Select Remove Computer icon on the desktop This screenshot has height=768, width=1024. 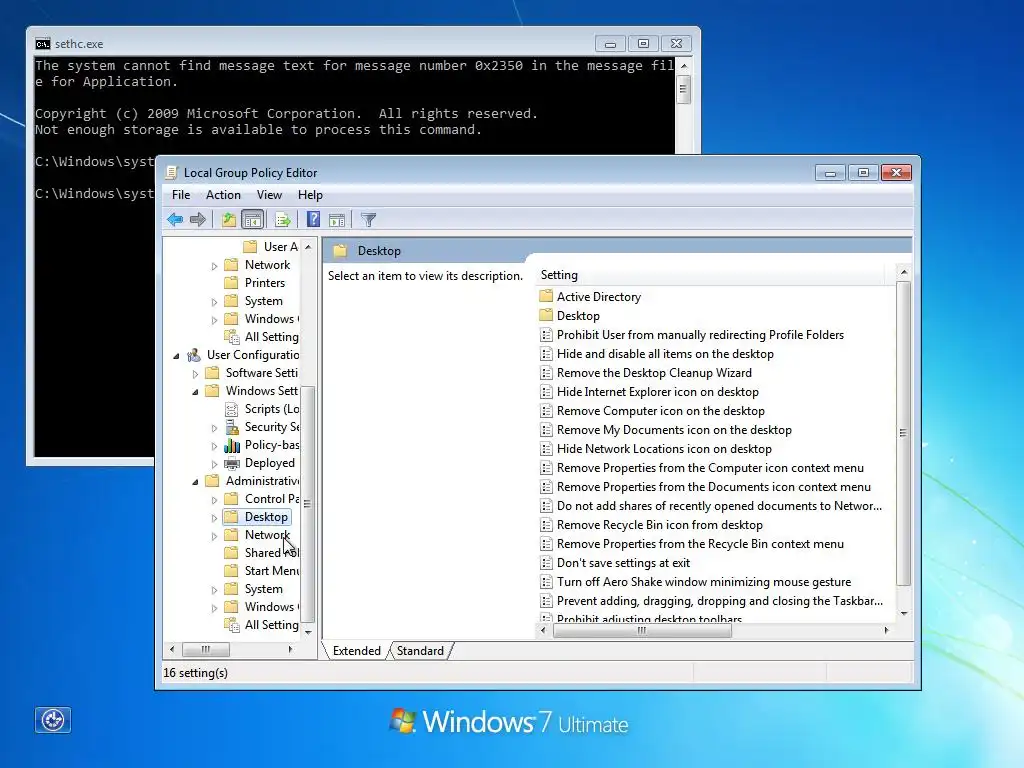coord(660,411)
